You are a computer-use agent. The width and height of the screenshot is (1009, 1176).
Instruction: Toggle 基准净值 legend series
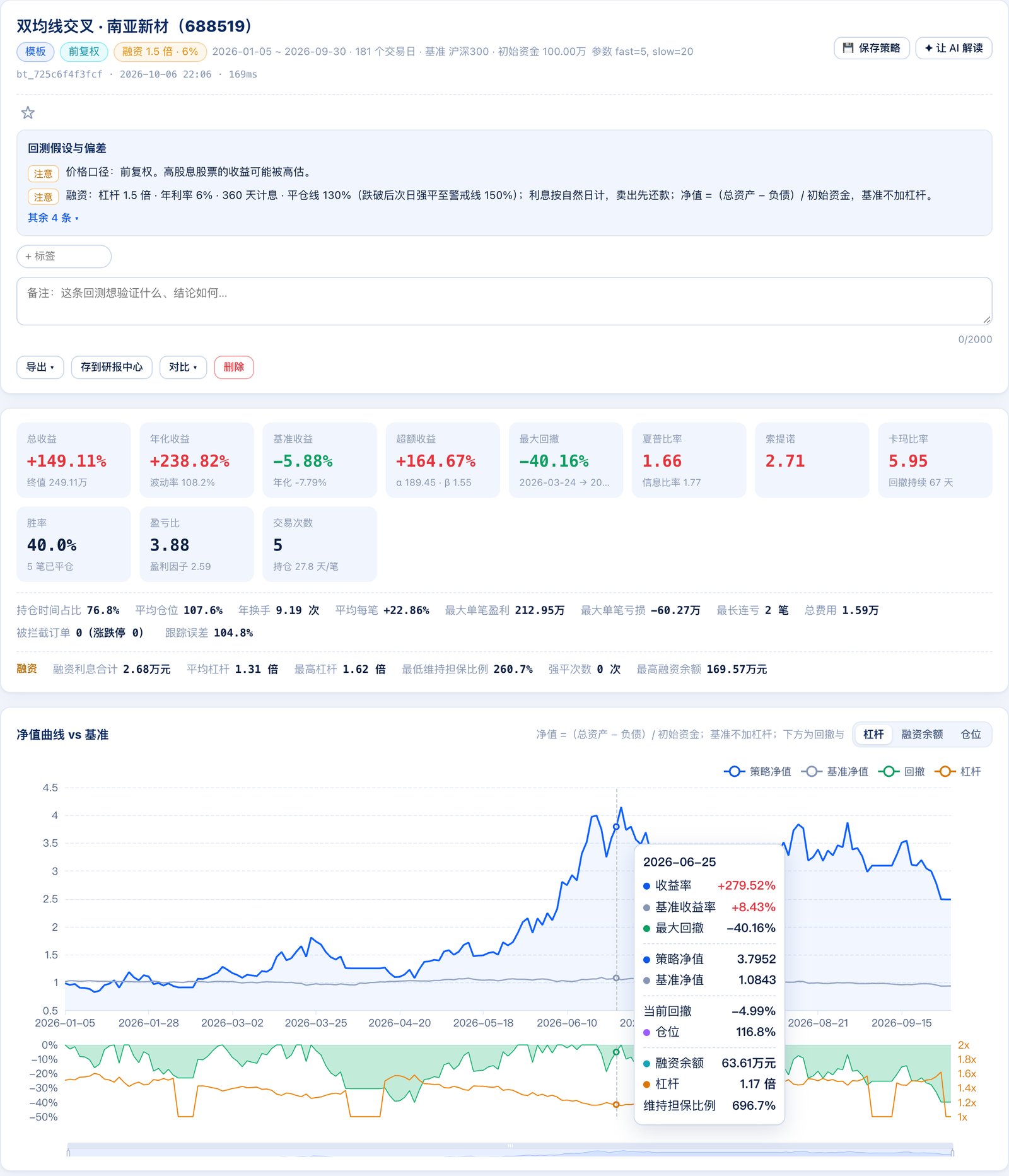coord(835,771)
